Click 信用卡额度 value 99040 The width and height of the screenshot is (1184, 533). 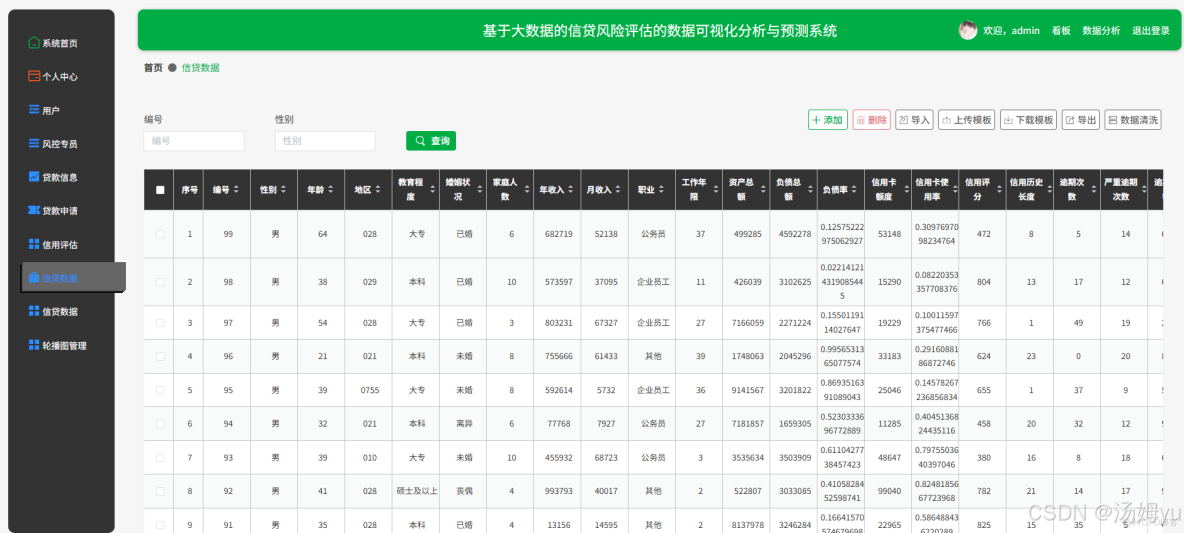coord(889,491)
